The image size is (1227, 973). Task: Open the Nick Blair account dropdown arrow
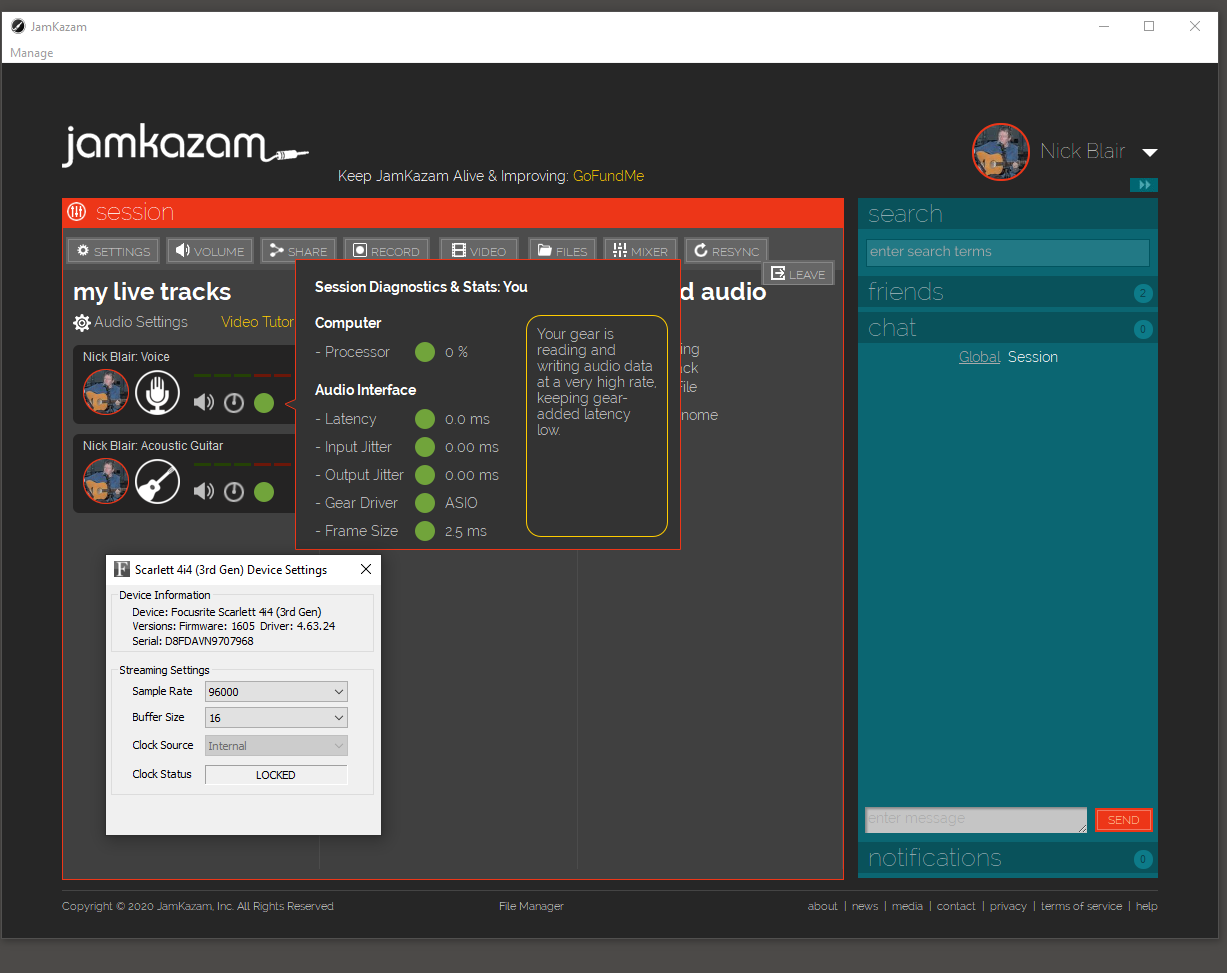(x=1150, y=152)
